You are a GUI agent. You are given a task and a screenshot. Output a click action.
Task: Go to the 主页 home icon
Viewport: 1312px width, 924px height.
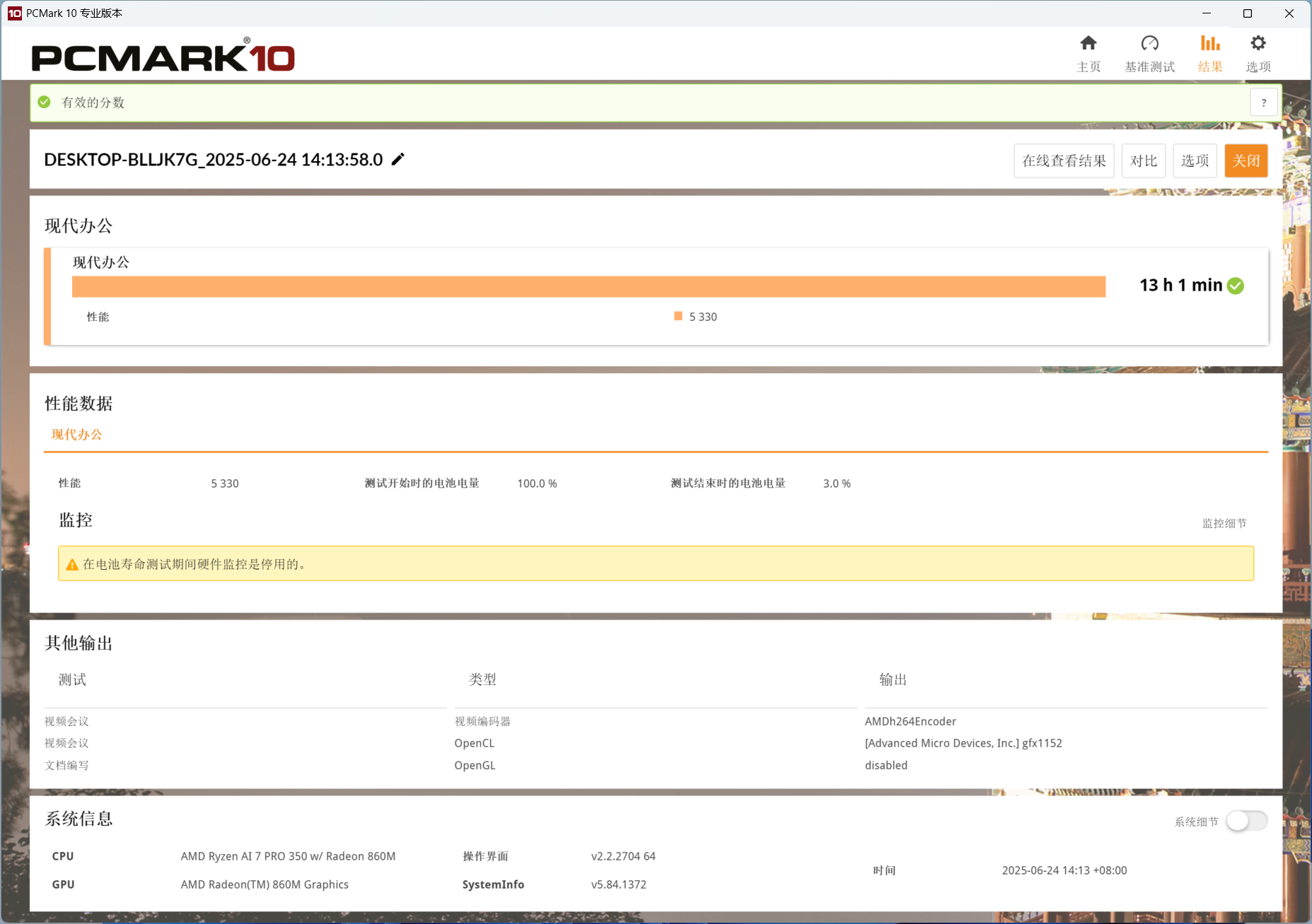coord(1089,44)
